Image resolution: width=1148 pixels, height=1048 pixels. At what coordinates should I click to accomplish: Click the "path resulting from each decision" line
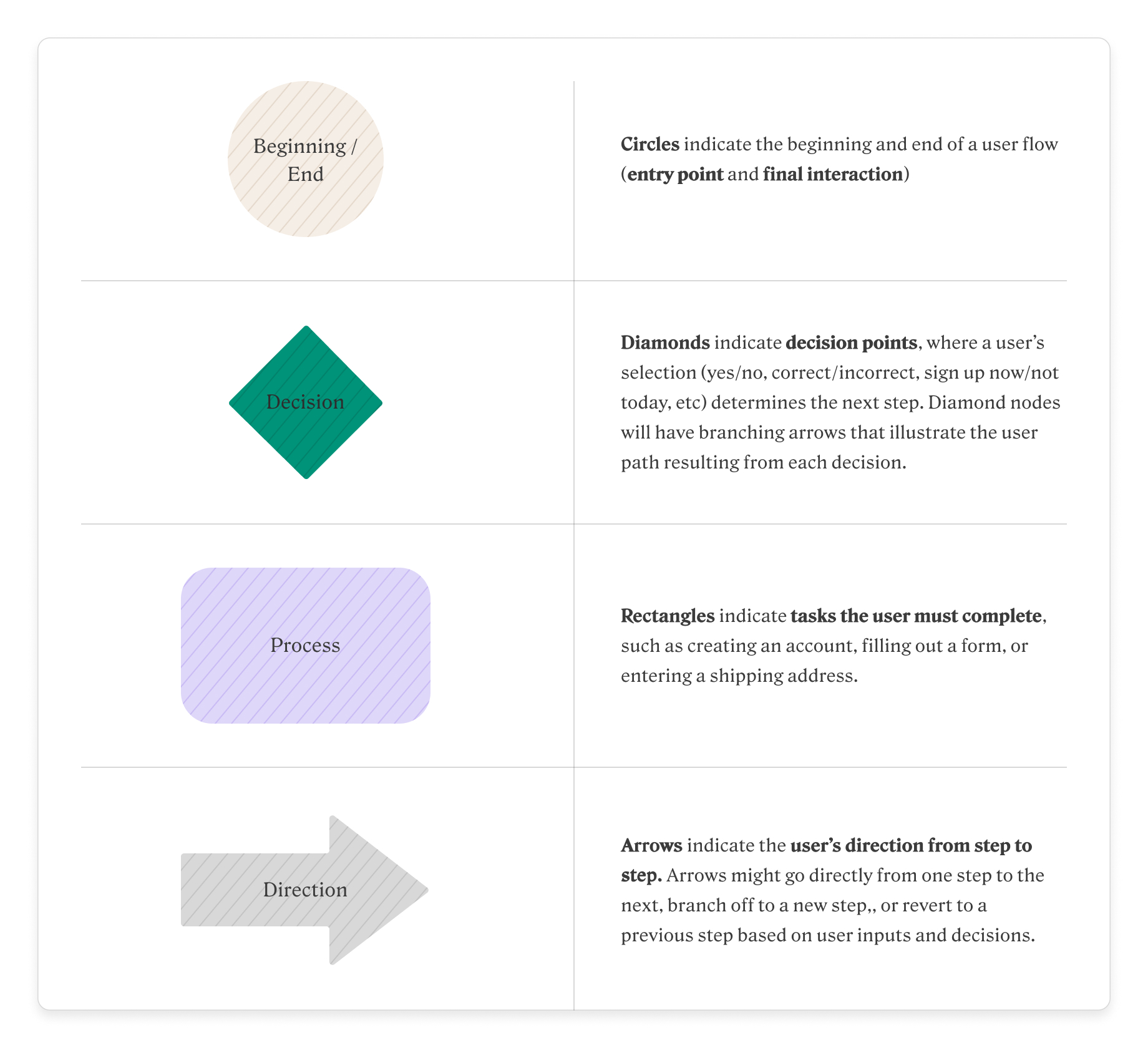762,462
